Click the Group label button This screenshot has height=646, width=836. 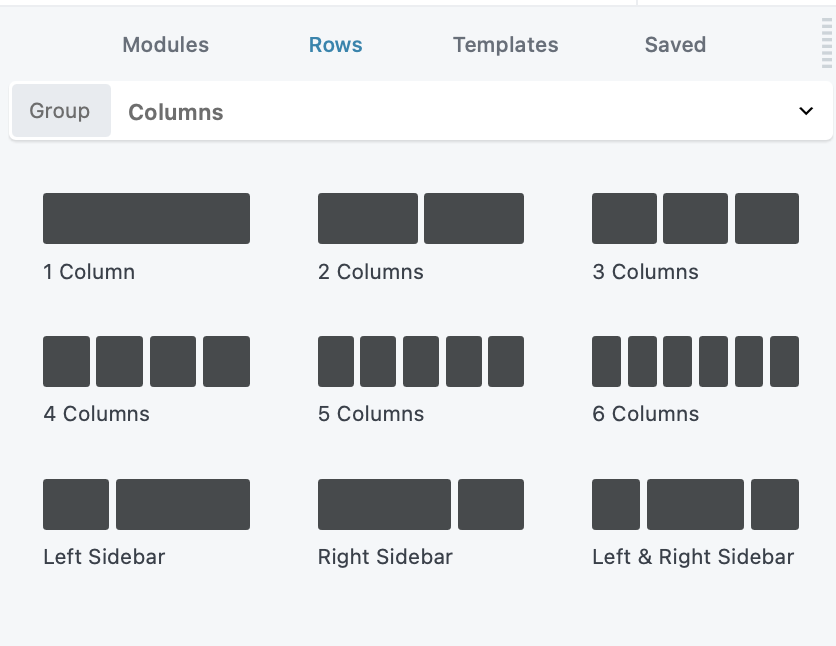[x=60, y=111]
